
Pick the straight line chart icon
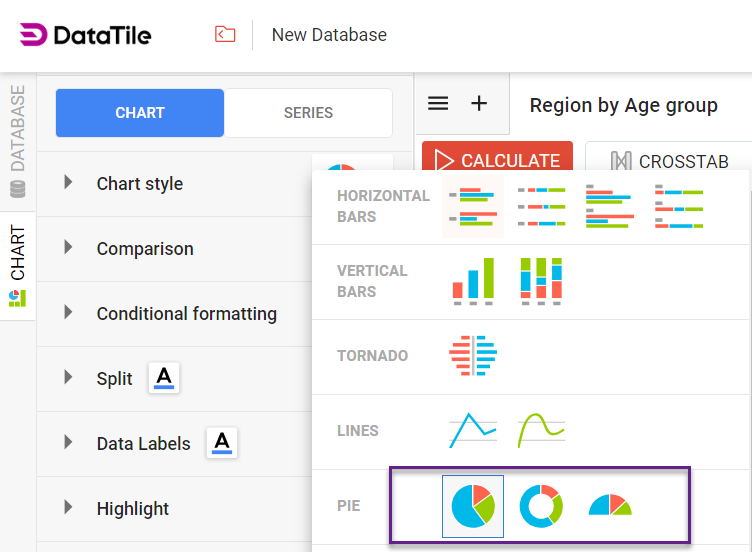pyautogui.click(x=473, y=430)
